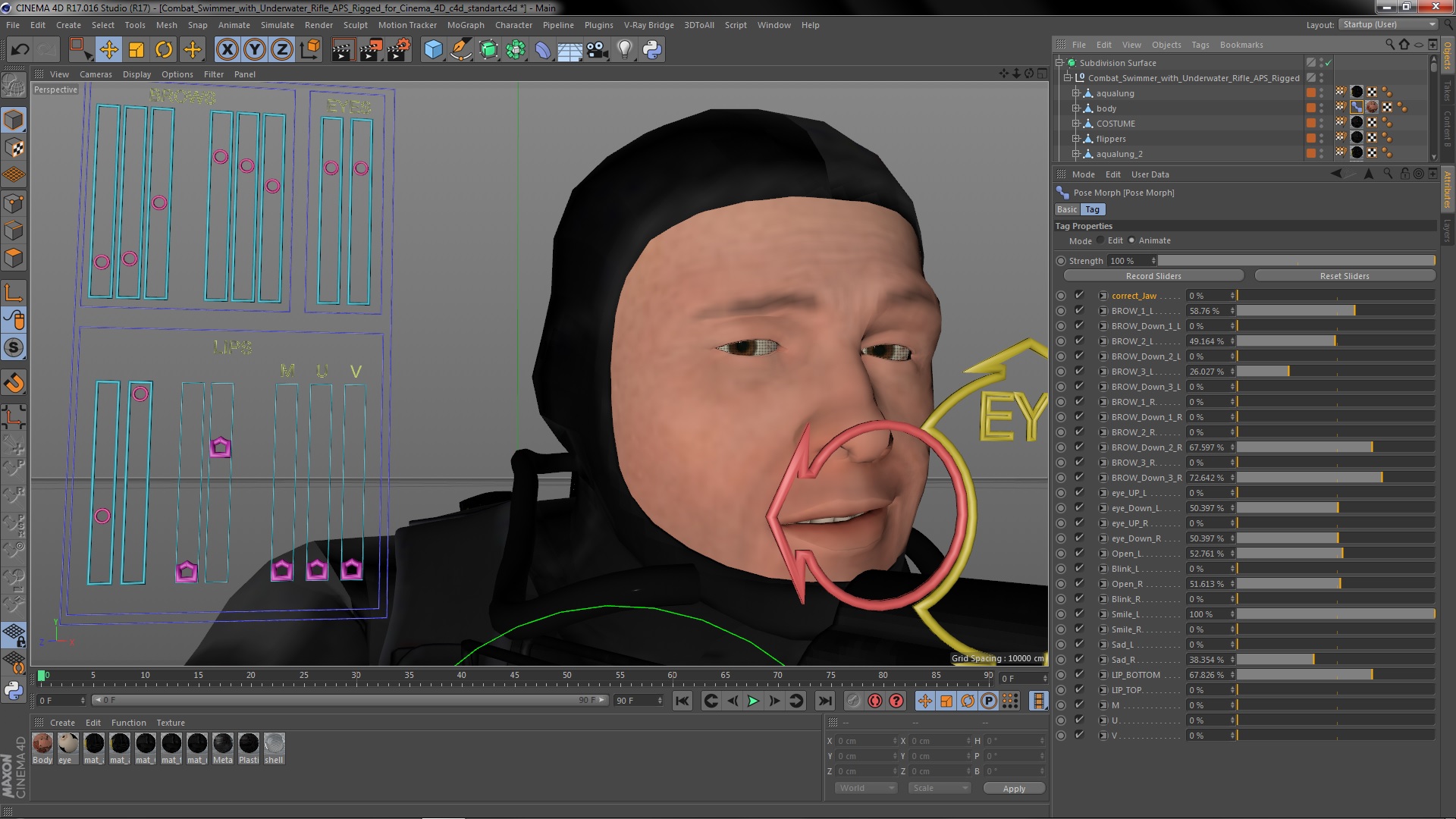Click the Reset Sliders button

[1345, 276]
